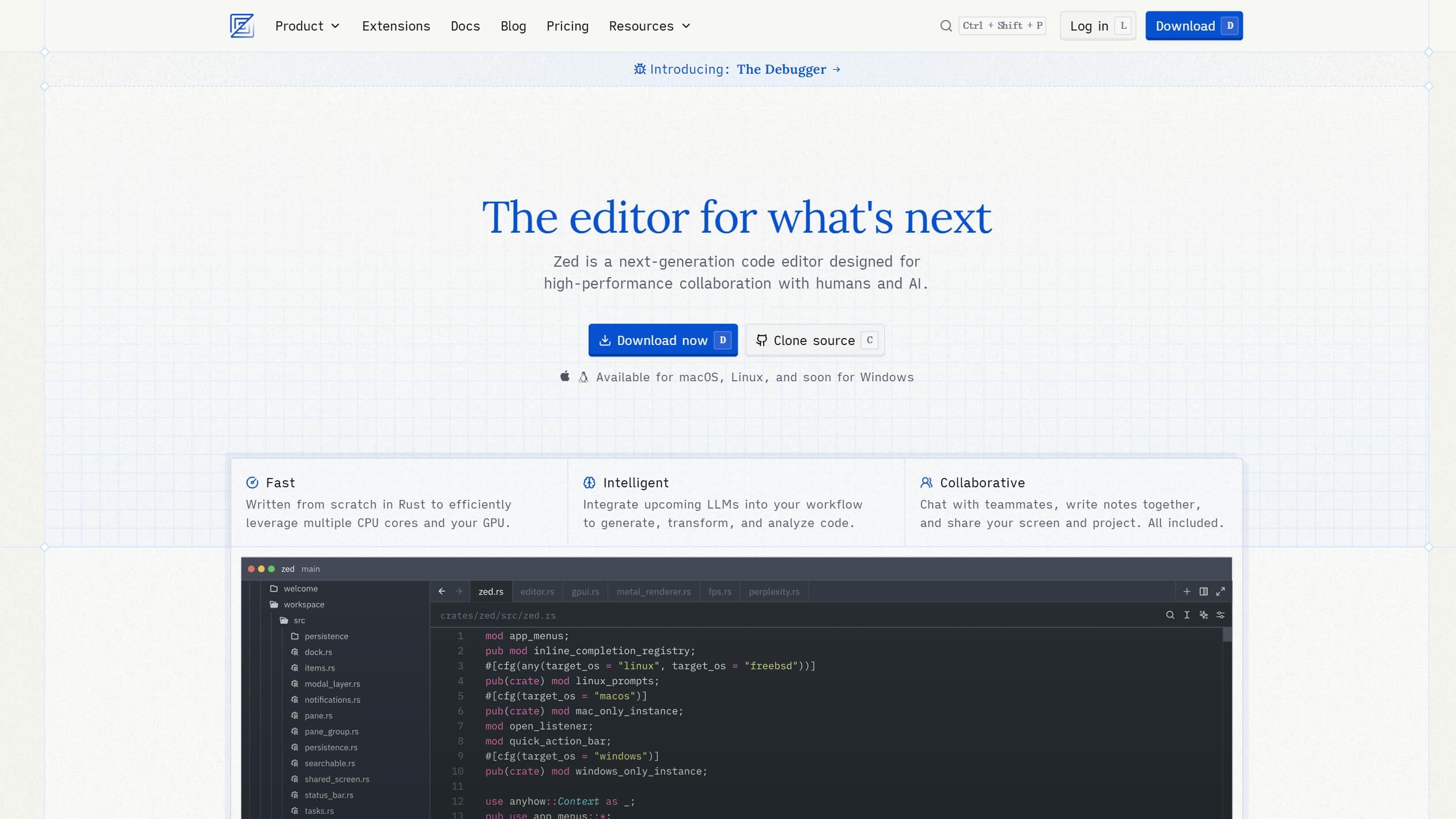The height and width of the screenshot is (819, 1456).
Task: Expand the Product dropdown menu
Action: click(x=308, y=26)
